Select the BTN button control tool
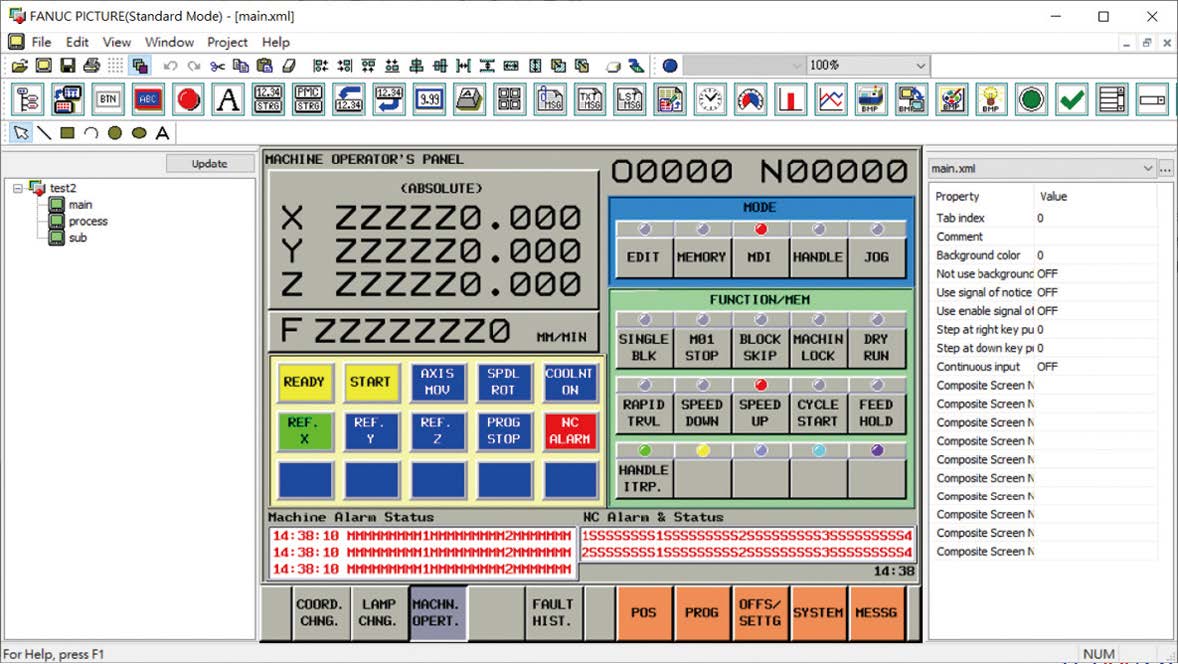Image resolution: width=1178 pixels, height=664 pixels. click(108, 99)
